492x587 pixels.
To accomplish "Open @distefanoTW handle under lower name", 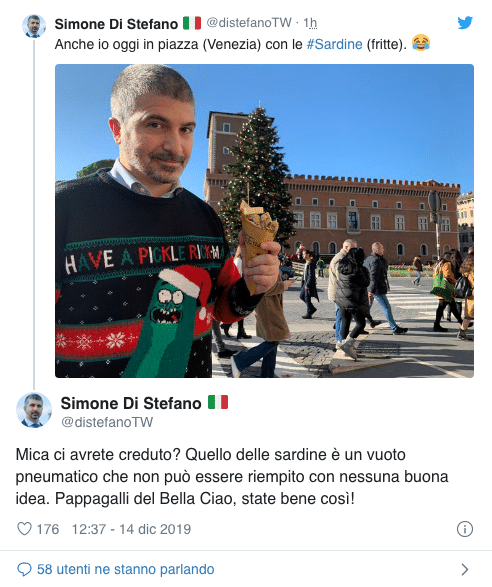I will (x=107, y=422).
